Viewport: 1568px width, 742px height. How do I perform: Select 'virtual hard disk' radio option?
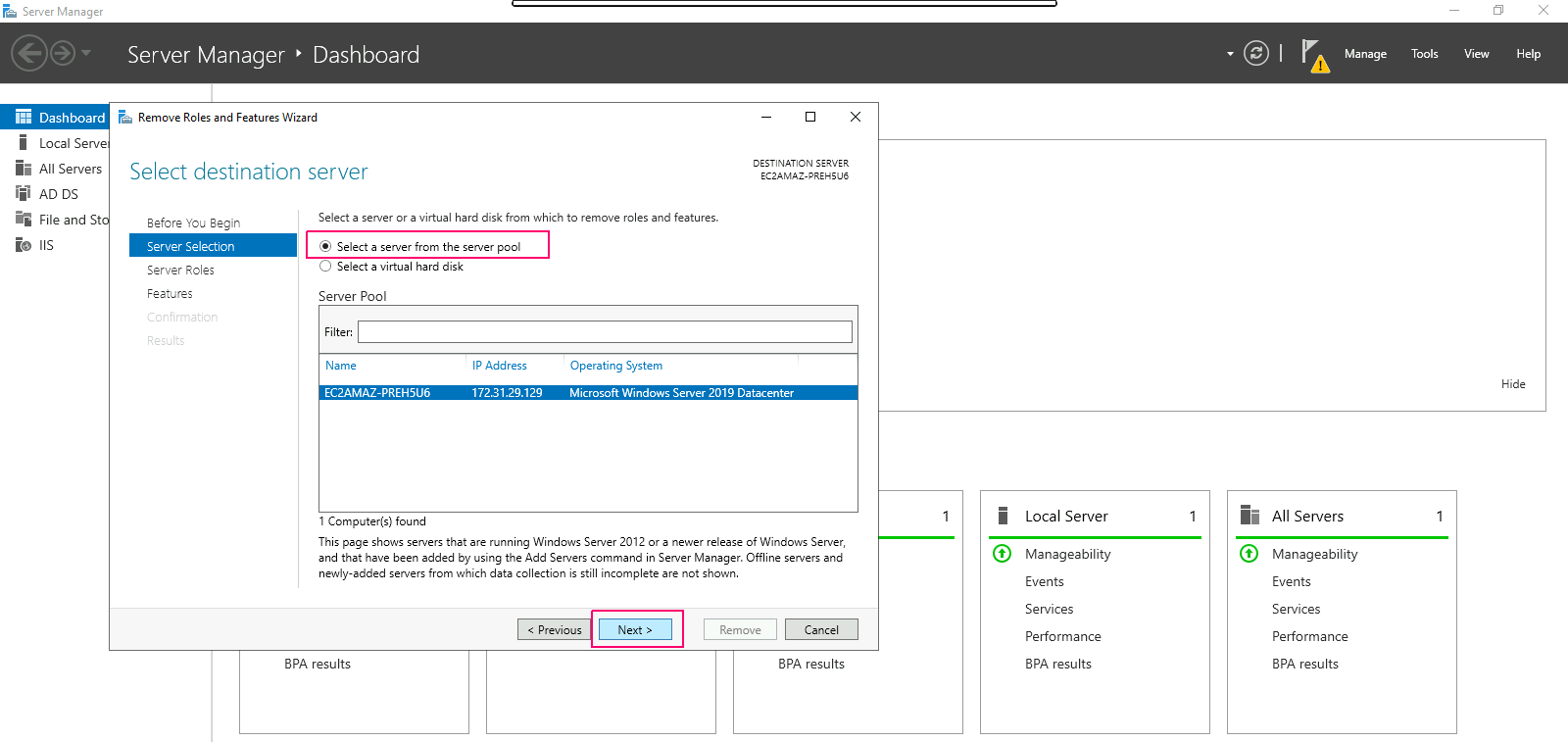click(x=325, y=266)
